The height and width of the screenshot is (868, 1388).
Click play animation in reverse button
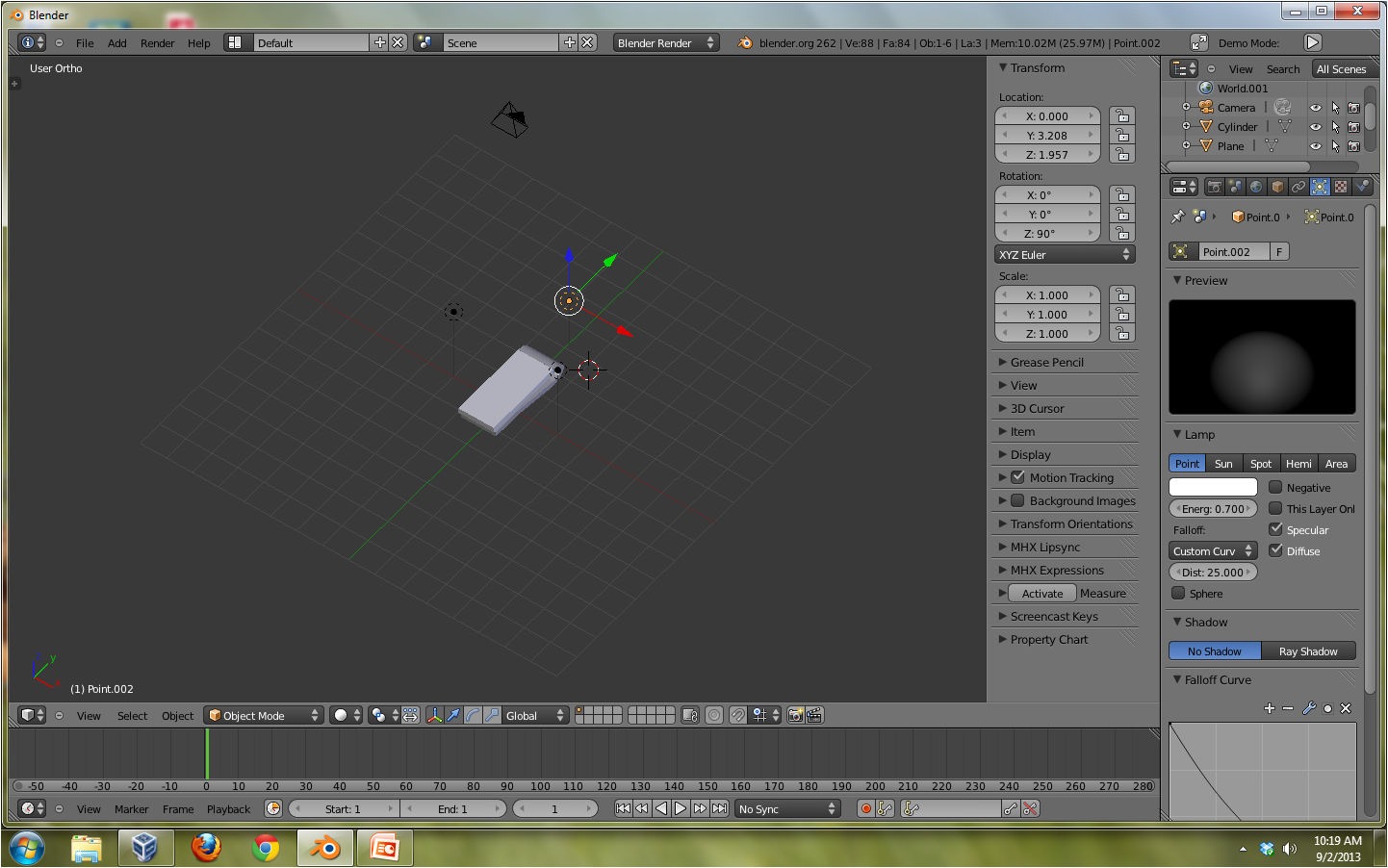[661, 809]
